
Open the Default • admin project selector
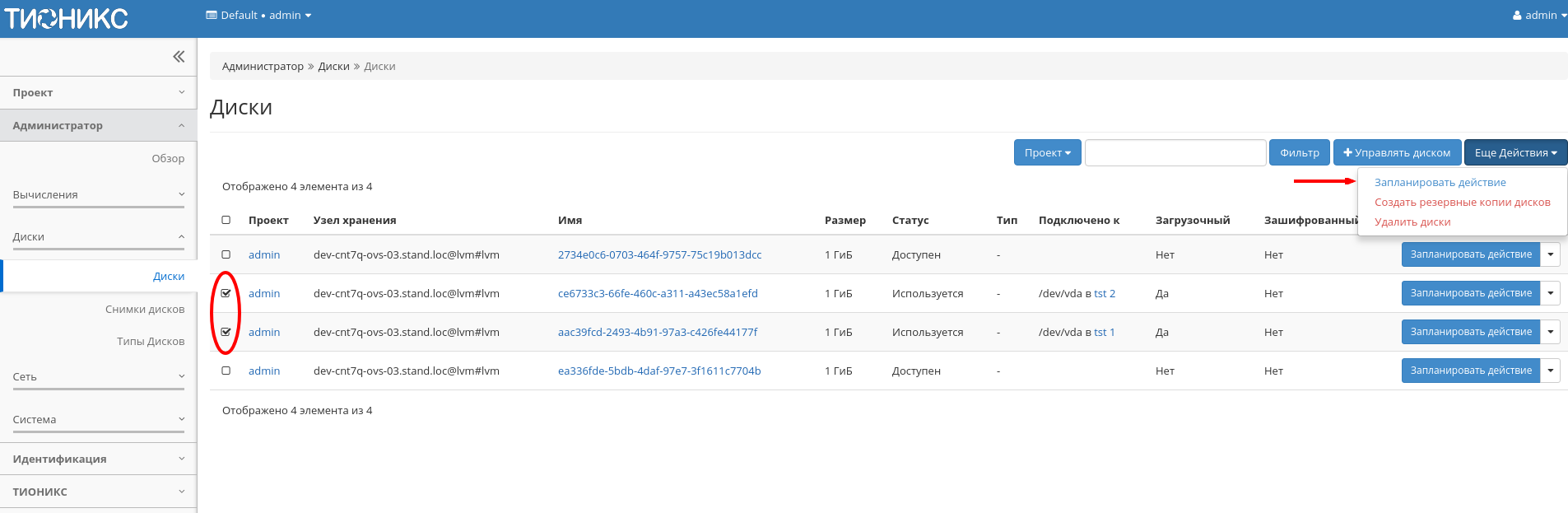coord(258,15)
